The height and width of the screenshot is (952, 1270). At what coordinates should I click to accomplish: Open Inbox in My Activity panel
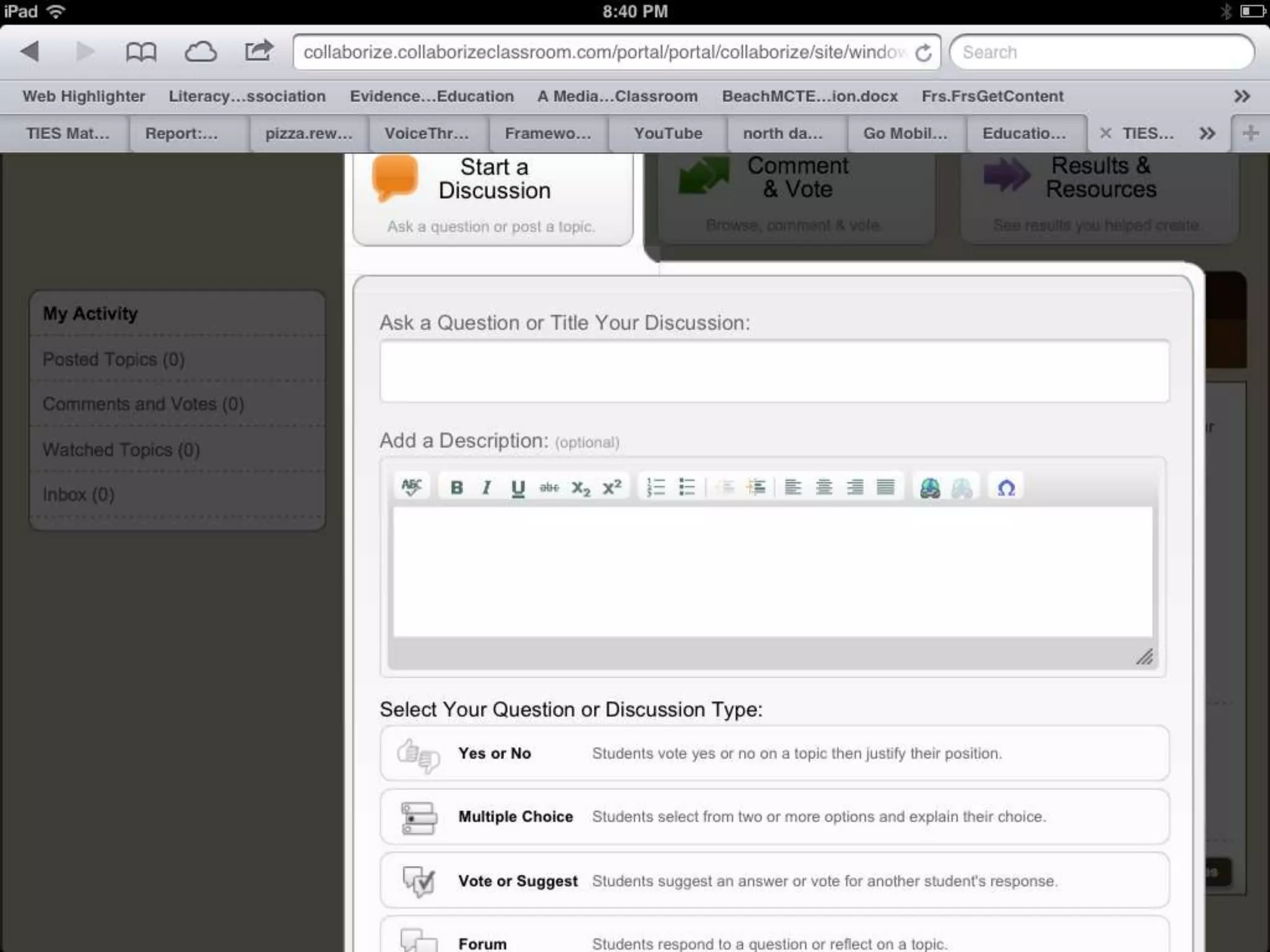(78, 495)
